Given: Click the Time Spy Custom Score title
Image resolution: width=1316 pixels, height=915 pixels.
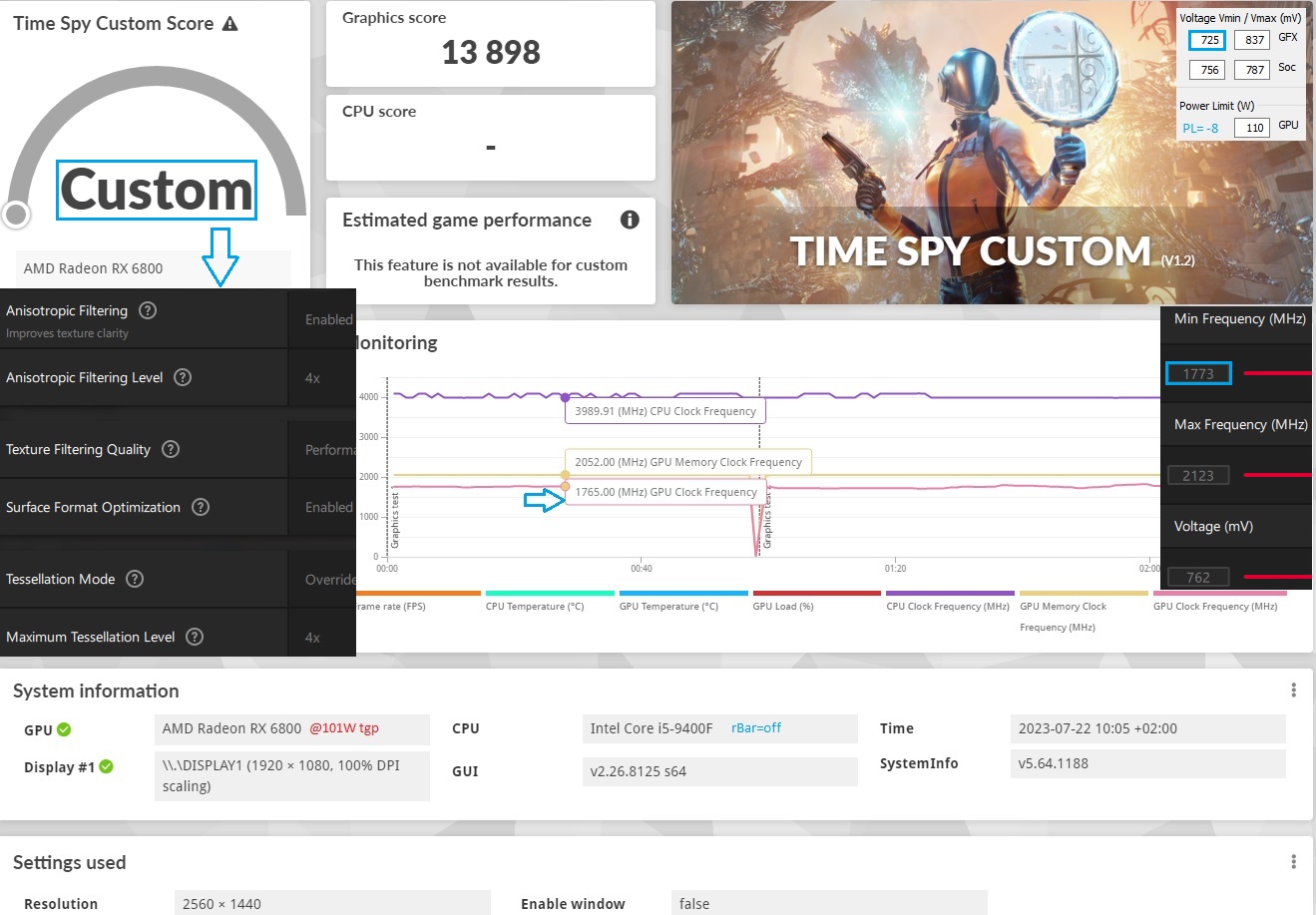Looking at the screenshot, I should [113, 24].
